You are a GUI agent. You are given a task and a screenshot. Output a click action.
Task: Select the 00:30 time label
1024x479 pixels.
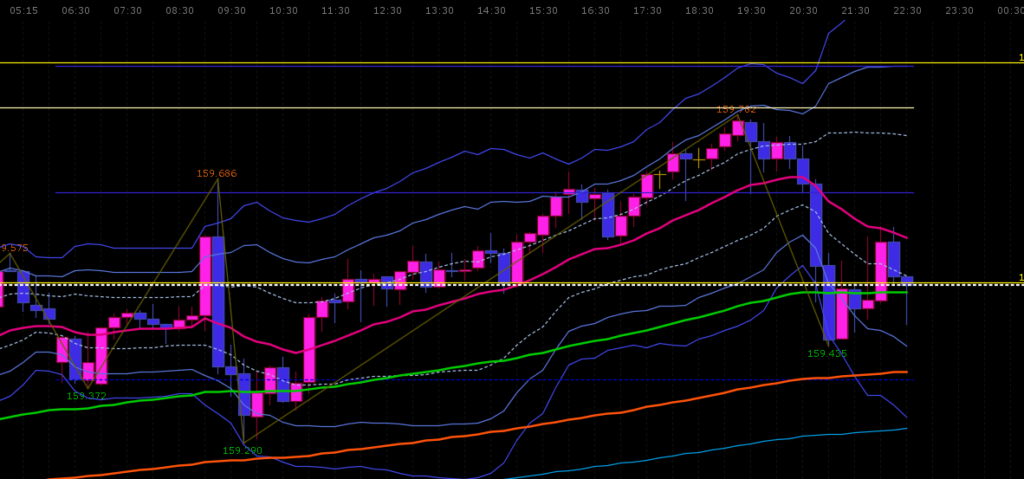(1010, 10)
